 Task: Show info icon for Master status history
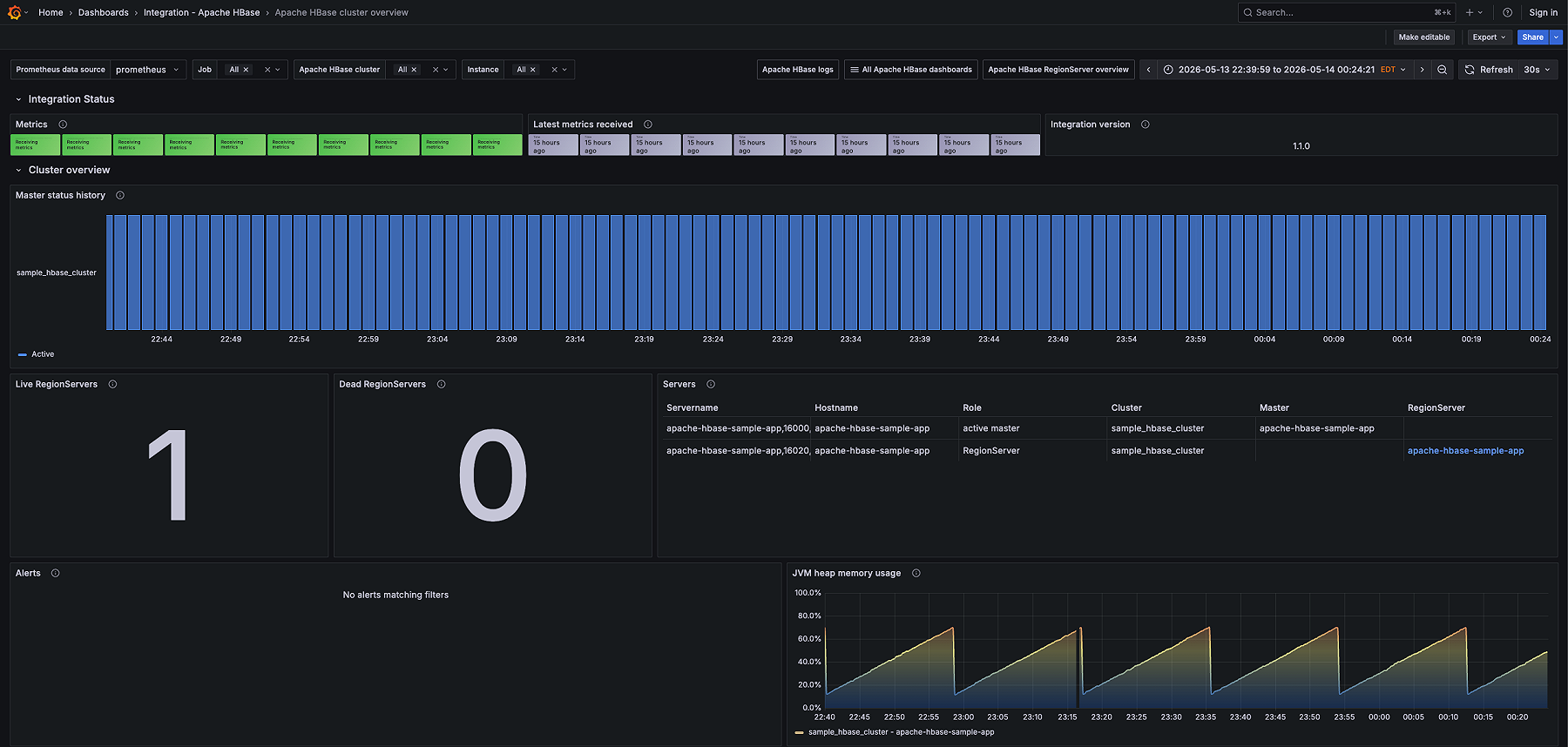click(x=120, y=195)
